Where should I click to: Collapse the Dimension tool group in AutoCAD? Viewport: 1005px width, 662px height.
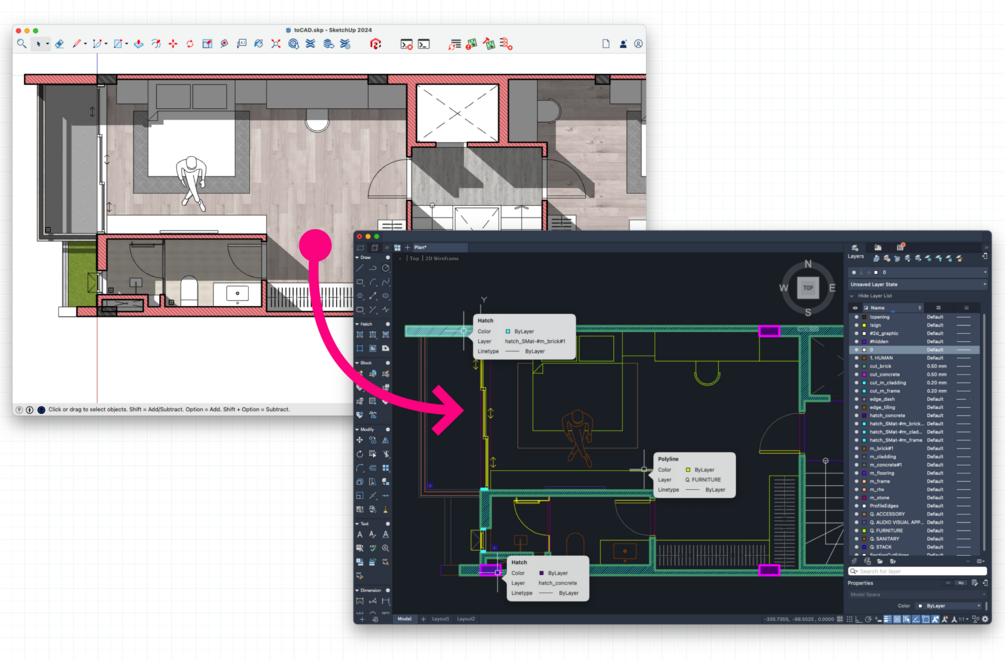click(357, 590)
